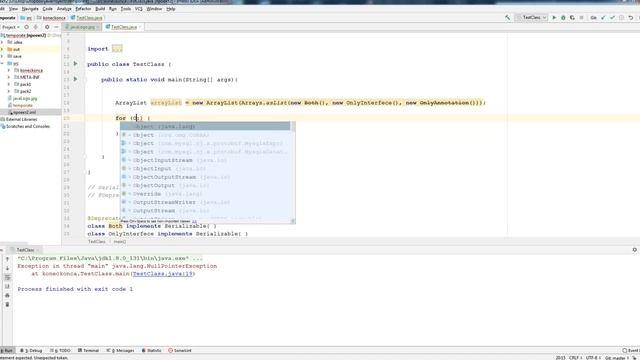Click run gutter arrow beside class TestClass
Viewport: 640px width, 360px height.
click(x=76, y=64)
